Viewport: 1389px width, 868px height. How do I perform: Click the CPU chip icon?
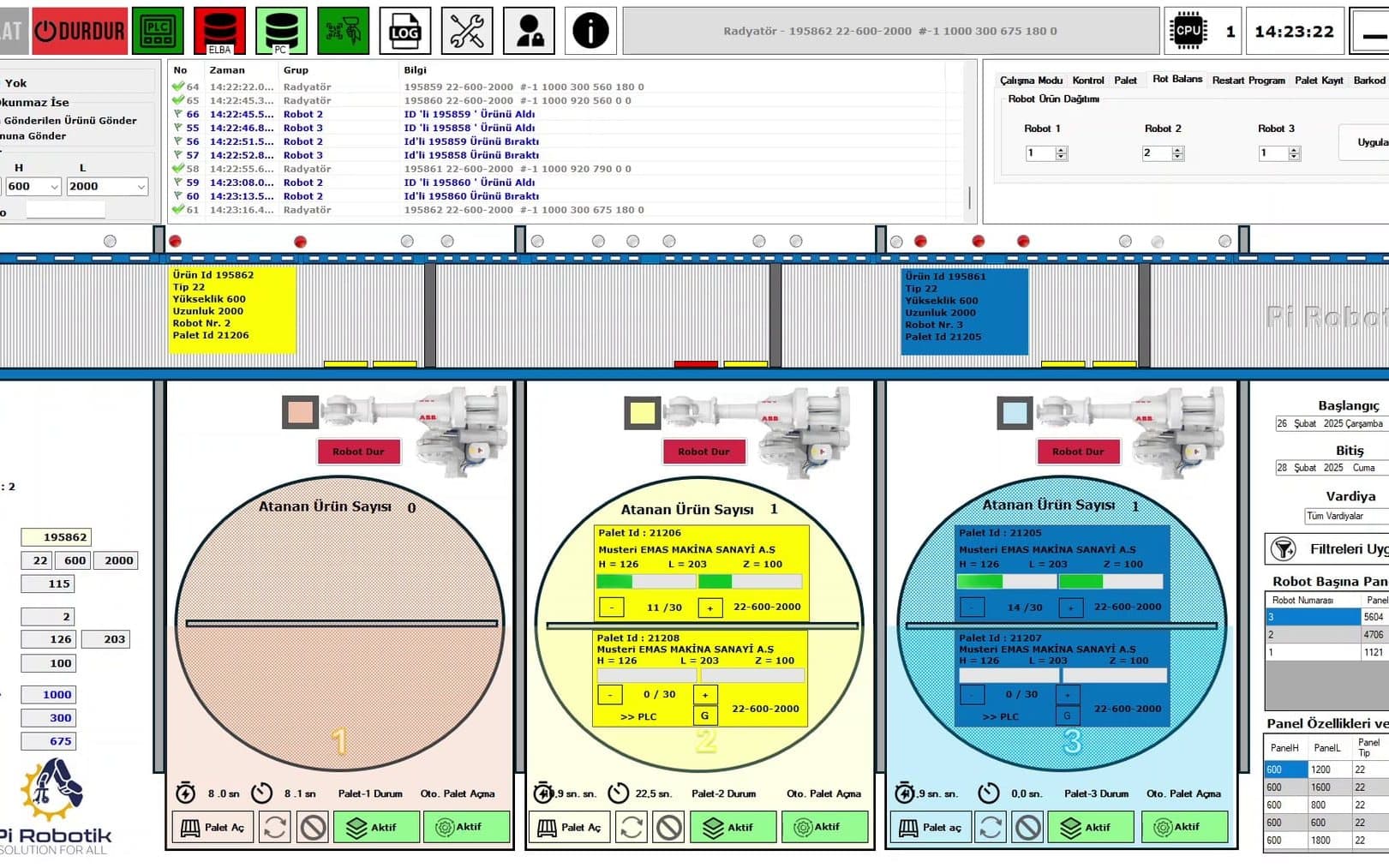(x=1188, y=31)
